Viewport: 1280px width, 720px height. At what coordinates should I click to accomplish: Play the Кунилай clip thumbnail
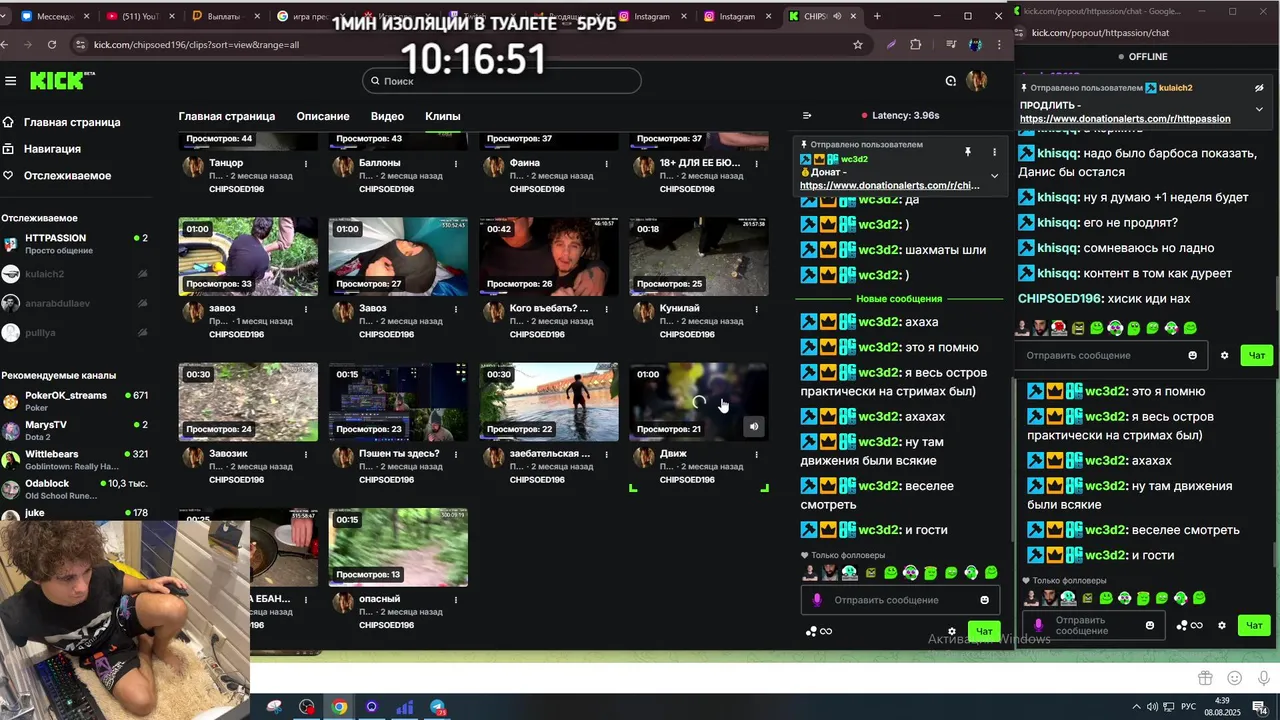[x=699, y=256]
